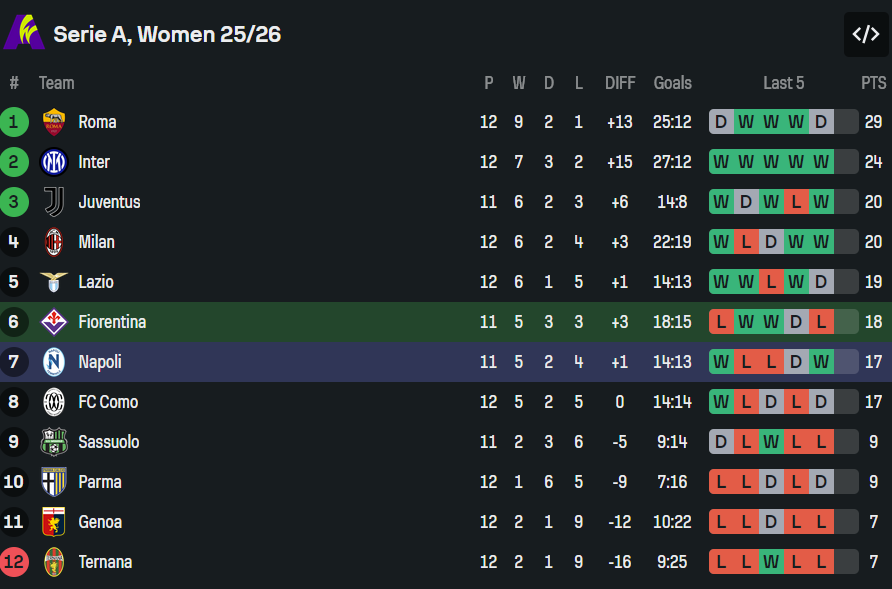This screenshot has height=589, width=892.
Task: Open the Genoa team page
Action: (x=100, y=522)
